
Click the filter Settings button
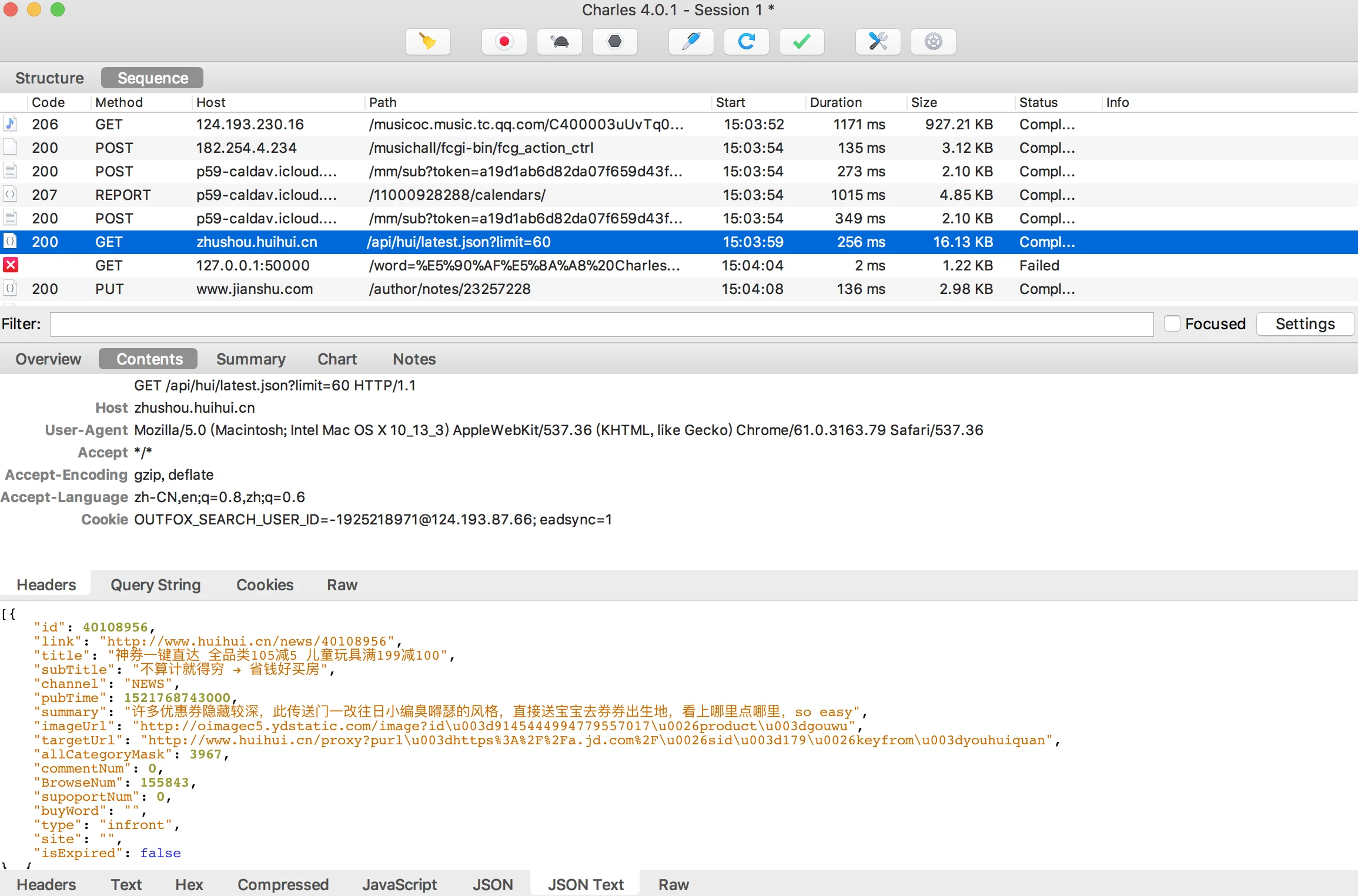coord(1305,324)
